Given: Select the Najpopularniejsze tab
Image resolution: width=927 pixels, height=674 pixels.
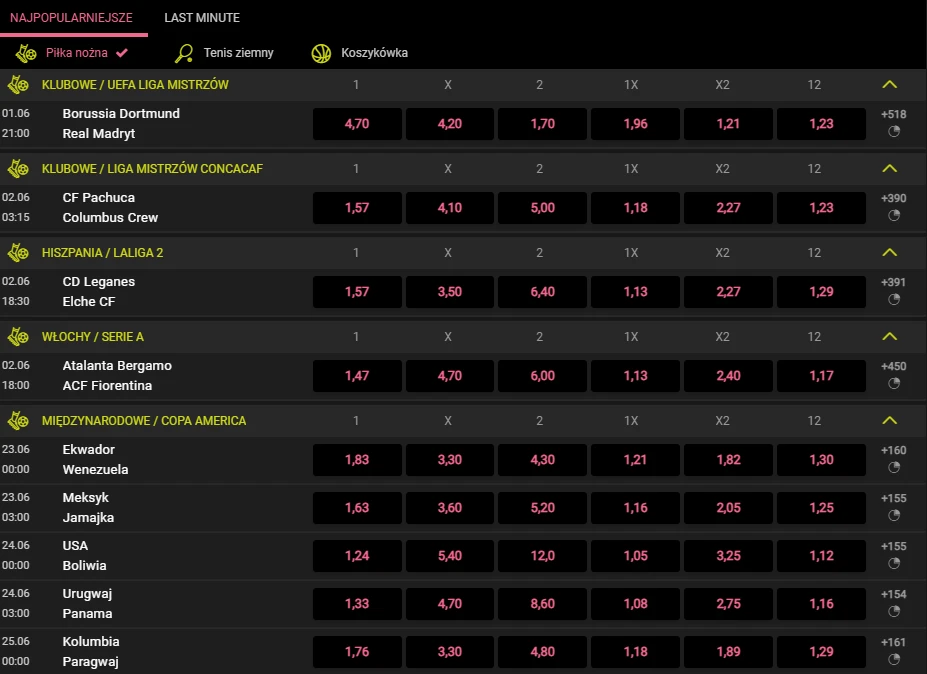Looking at the screenshot, I should click(72, 18).
